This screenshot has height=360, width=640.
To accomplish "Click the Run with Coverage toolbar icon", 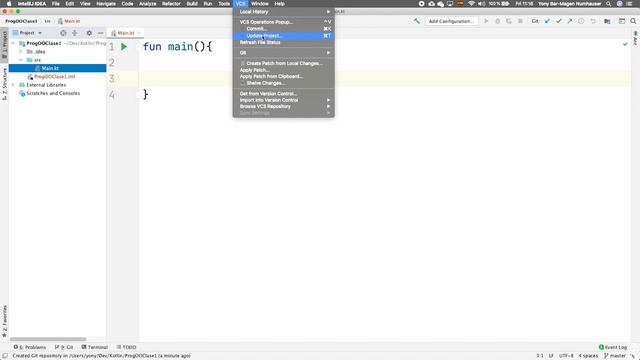I will point(509,21).
